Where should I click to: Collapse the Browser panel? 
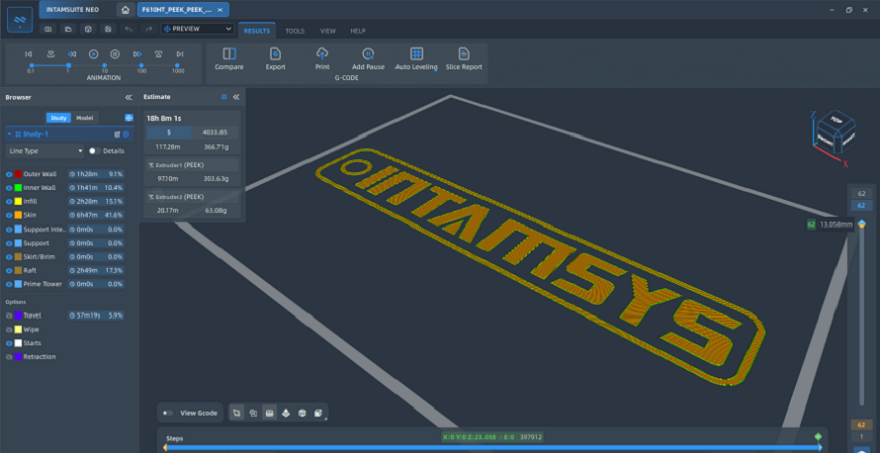tap(129, 97)
